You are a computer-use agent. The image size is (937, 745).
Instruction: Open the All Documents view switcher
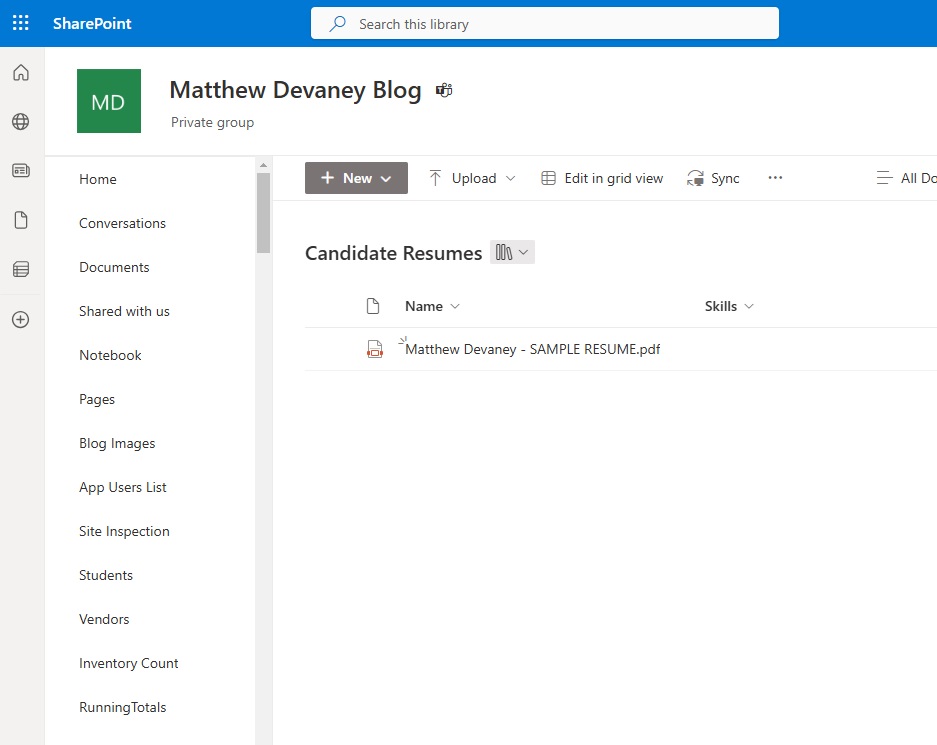tap(905, 178)
